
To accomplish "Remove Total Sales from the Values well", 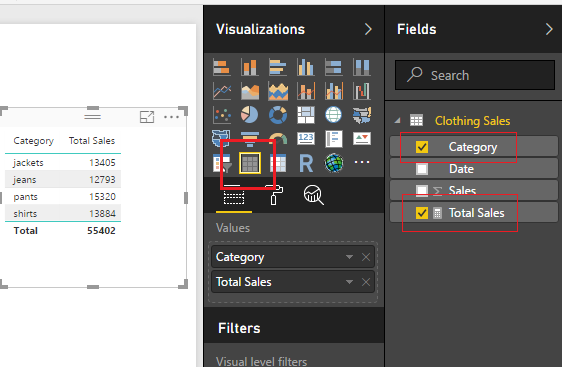I will click(x=366, y=282).
